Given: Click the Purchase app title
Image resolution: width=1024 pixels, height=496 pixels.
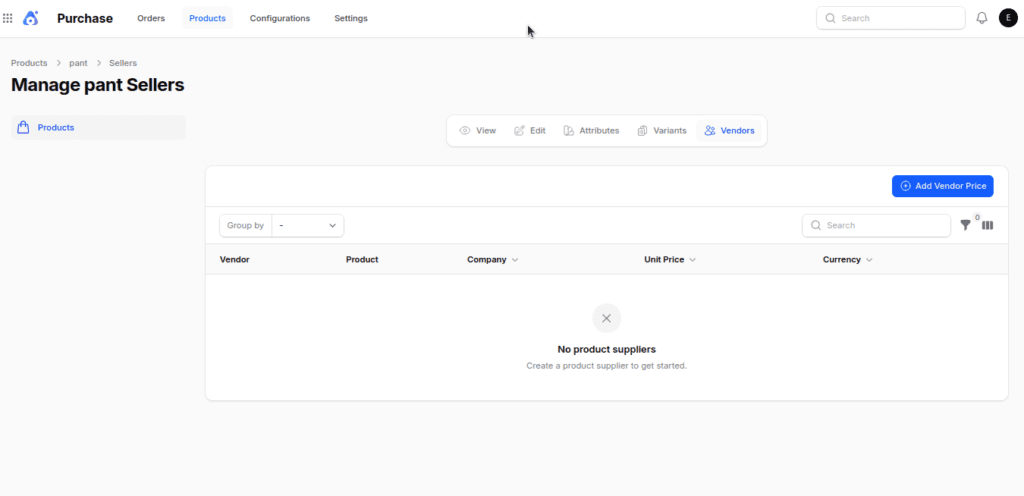Looking at the screenshot, I should [85, 18].
